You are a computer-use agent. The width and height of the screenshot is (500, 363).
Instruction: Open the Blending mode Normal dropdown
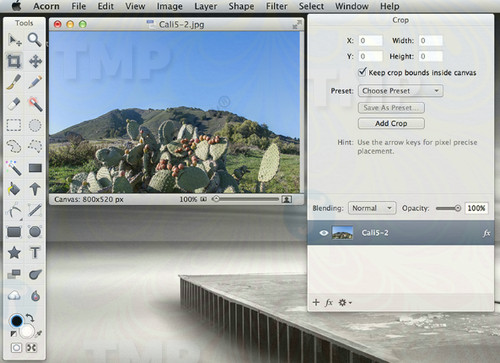pos(372,208)
